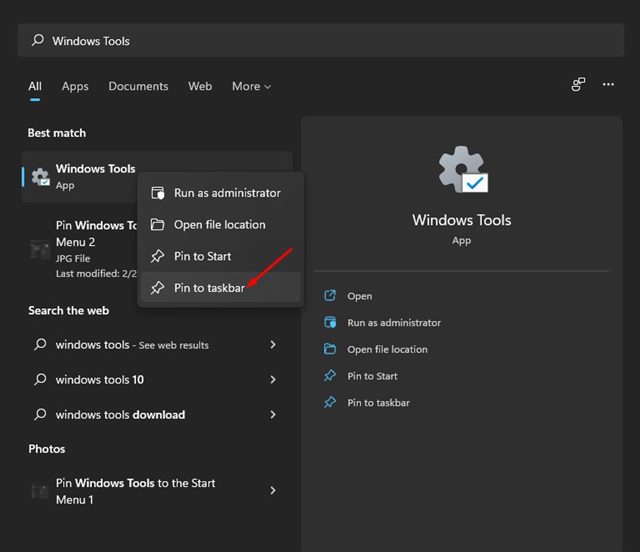
Task: Click the search across devices icon
Action: click(578, 85)
